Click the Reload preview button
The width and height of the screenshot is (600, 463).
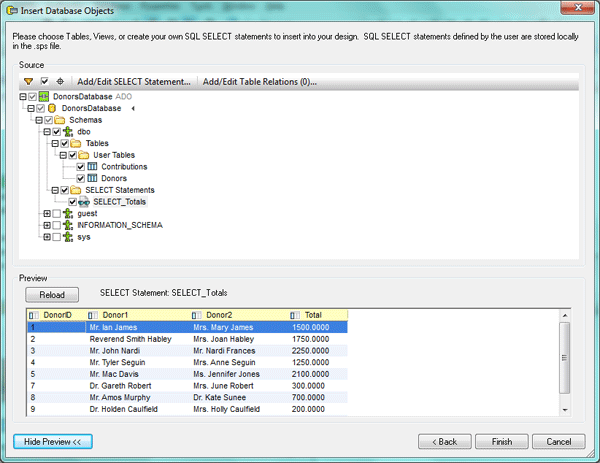pyautogui.click(x=52, y=295)
